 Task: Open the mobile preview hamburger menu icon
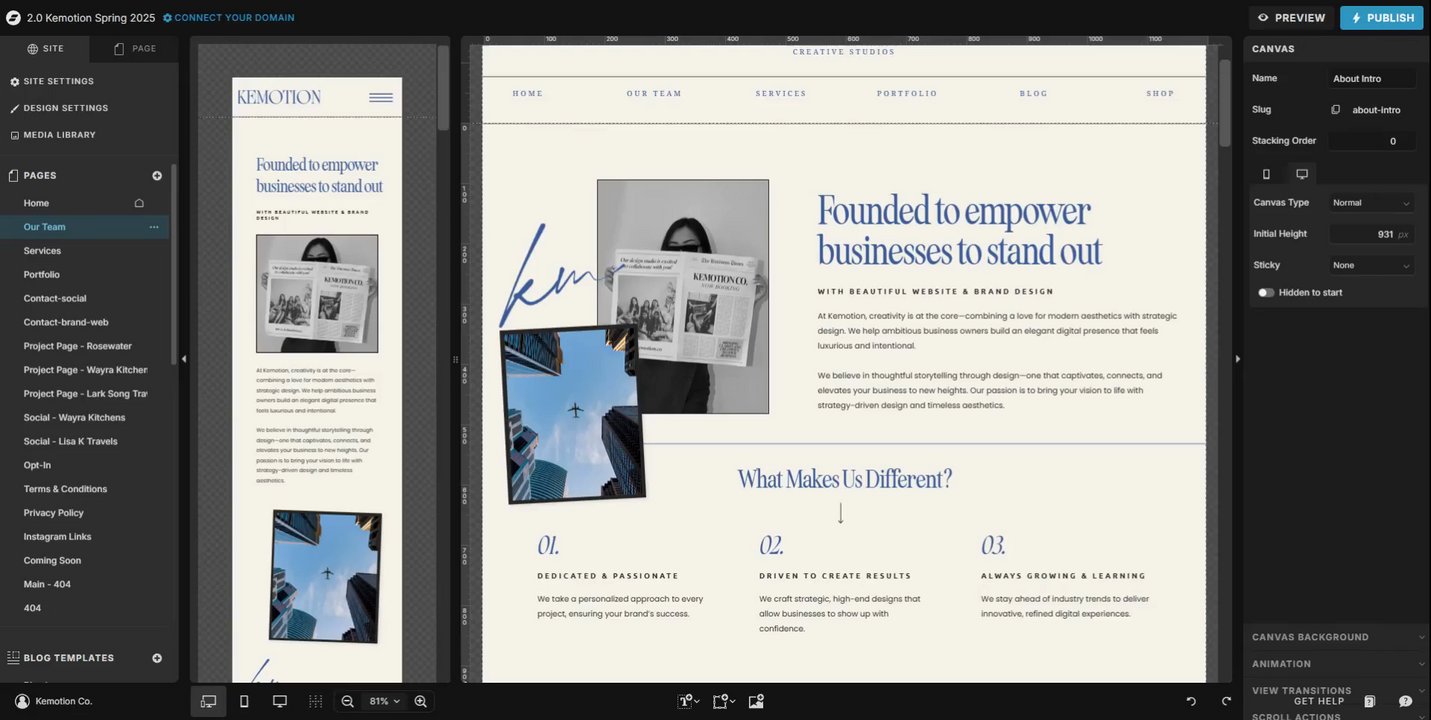click(x=380, y=98)
